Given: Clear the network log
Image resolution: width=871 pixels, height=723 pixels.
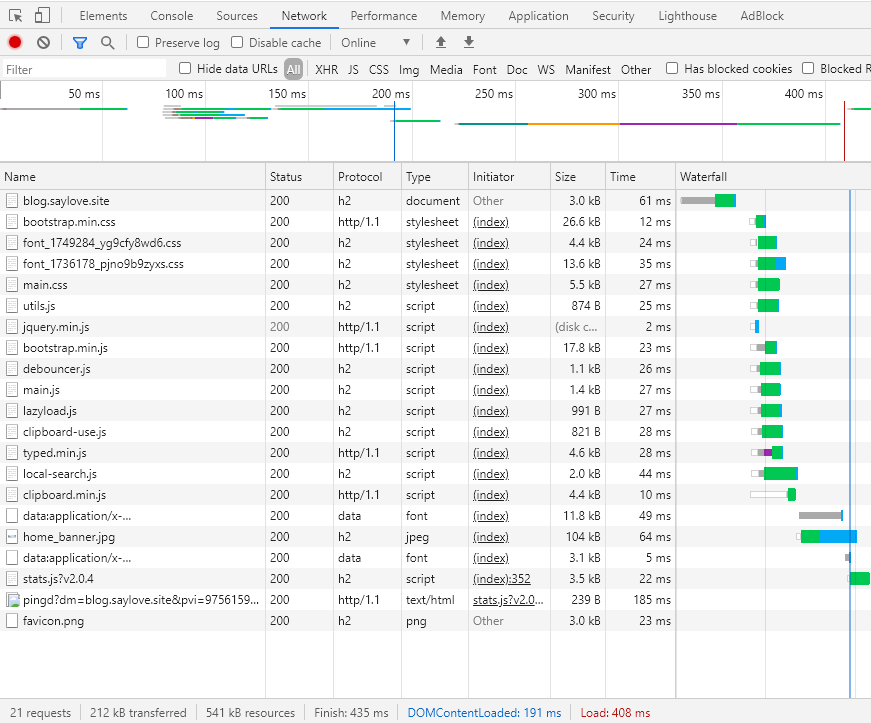Looking at the screenshot, I should point(43,42).
